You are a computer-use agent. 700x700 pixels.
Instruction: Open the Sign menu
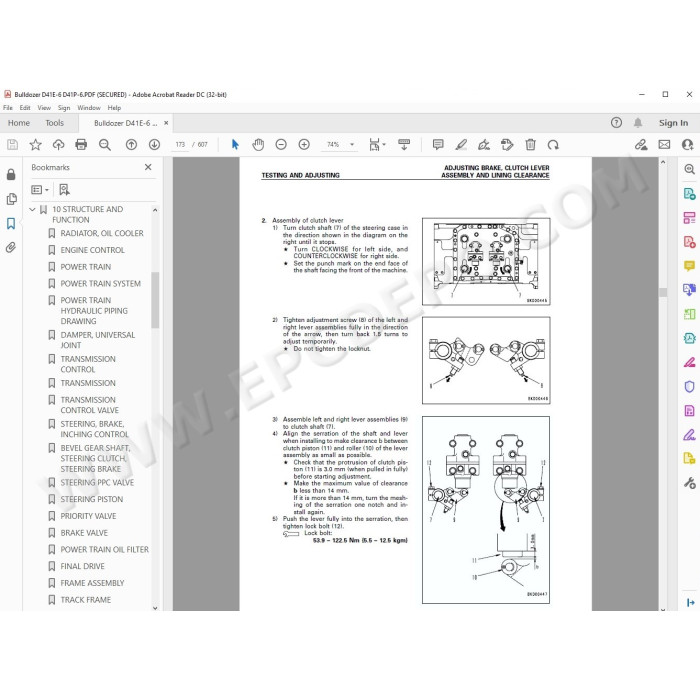click(64, 108)
